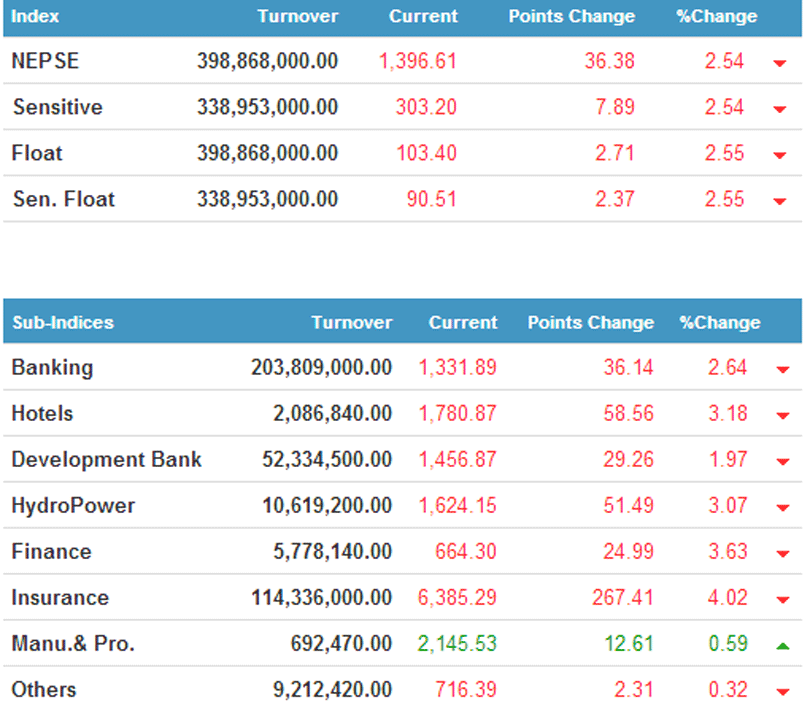Open the NEPSE index name
This screenshot has width=810, height=708.
[x=45, y=61]
